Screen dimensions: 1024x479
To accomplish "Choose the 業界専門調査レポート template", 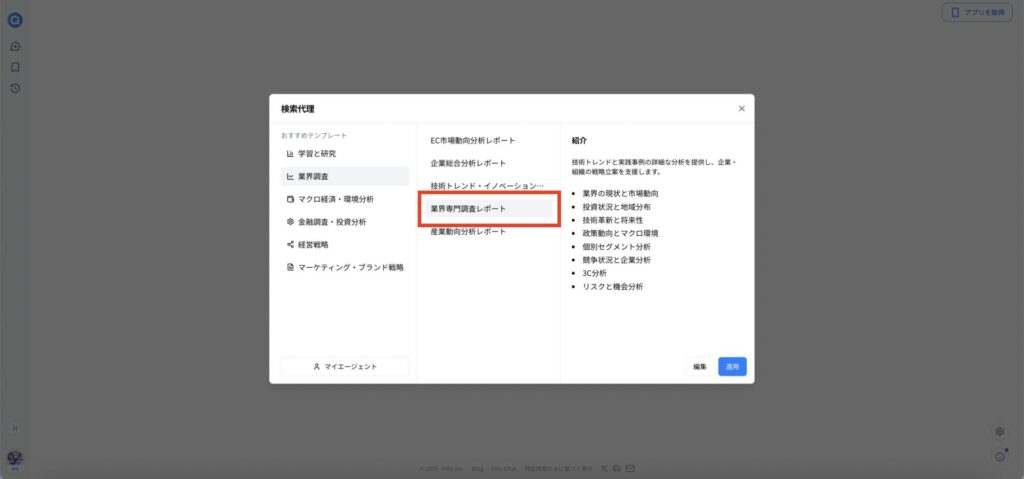I will coord(488,208).
